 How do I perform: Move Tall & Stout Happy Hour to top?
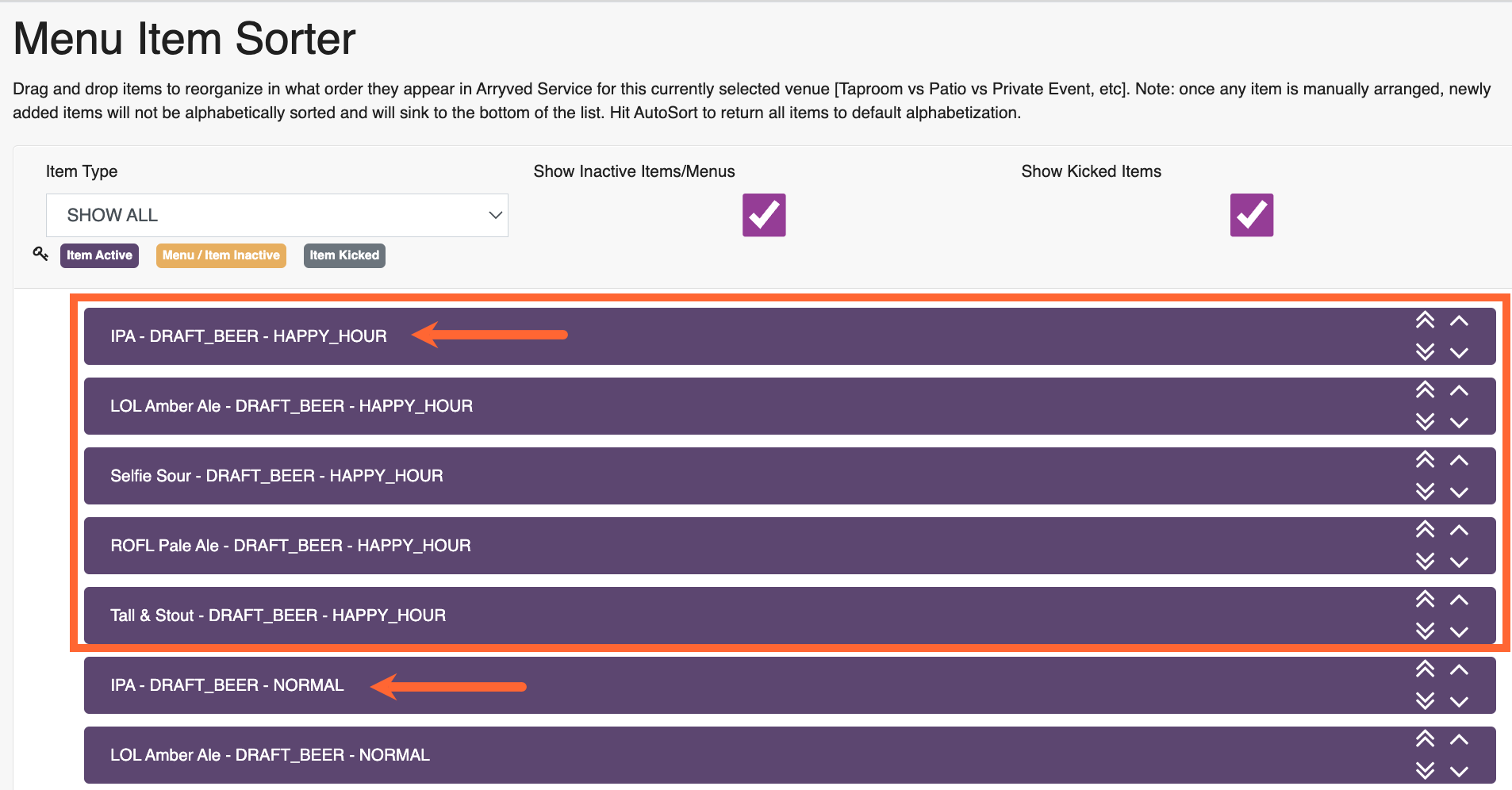(x=1425, y=600)
